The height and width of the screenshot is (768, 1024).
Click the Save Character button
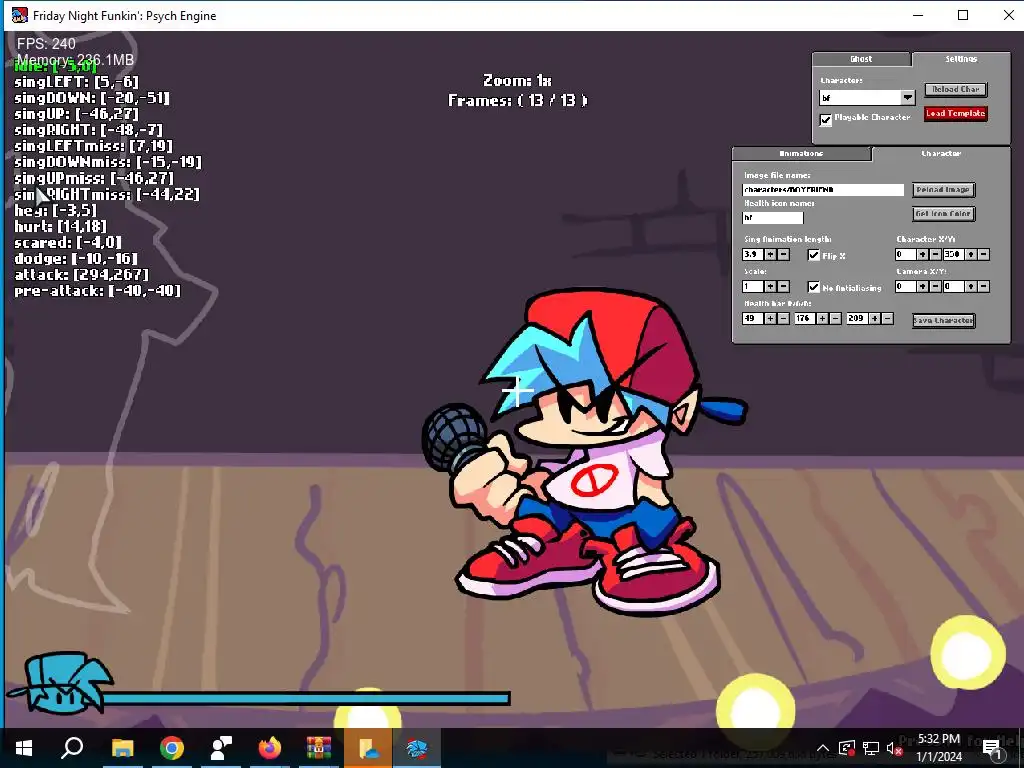943,321
